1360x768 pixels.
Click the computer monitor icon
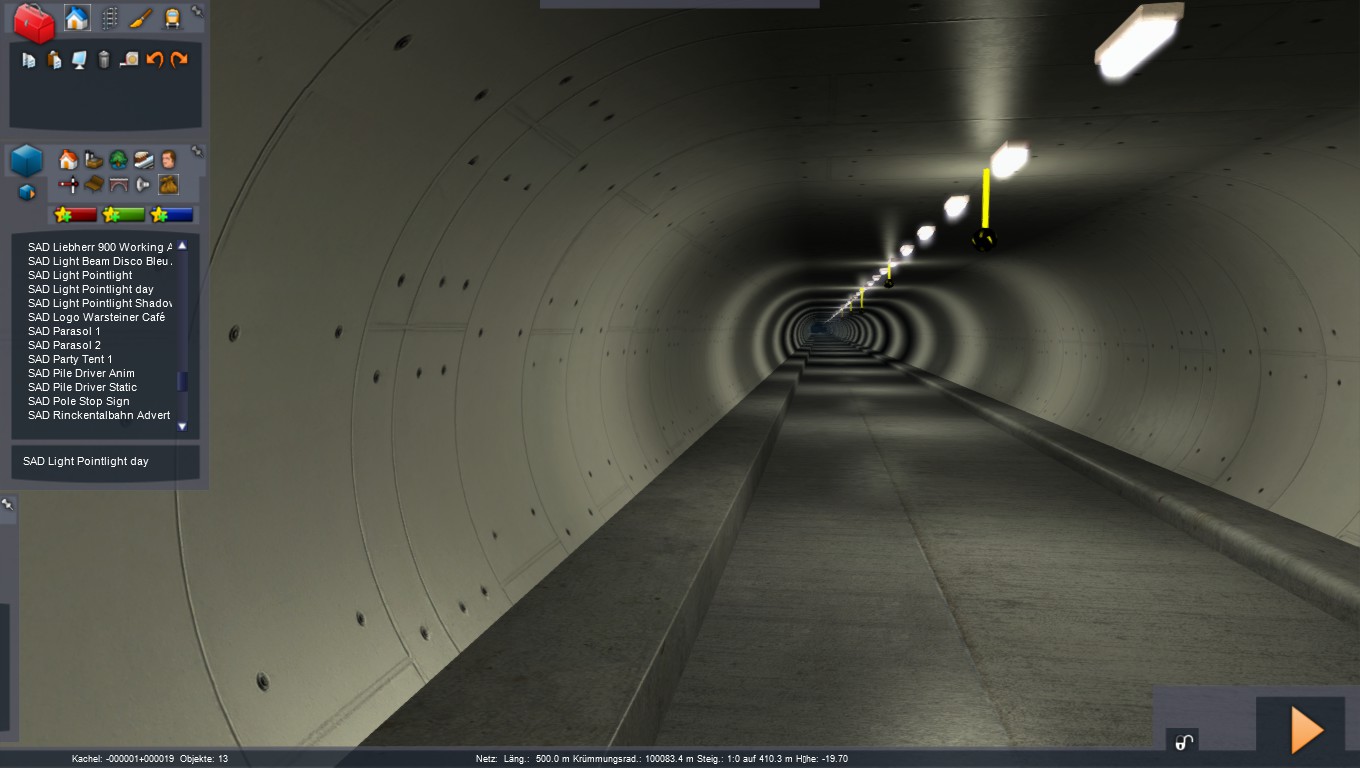pos(79,60)
